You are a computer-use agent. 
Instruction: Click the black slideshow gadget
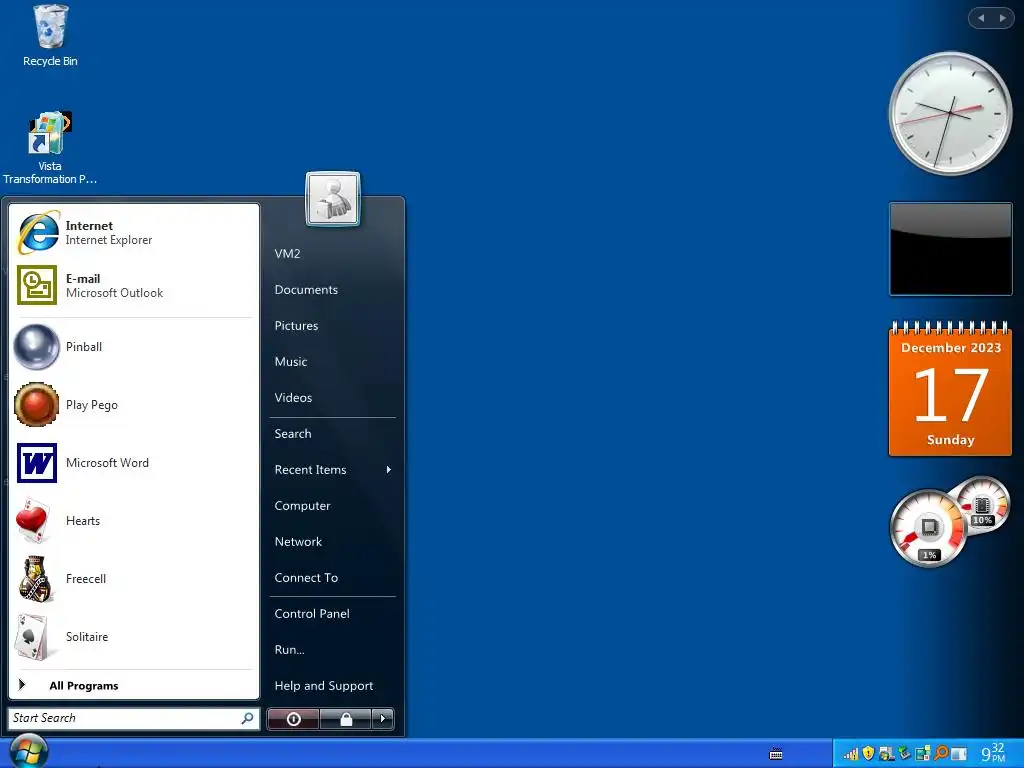tap(950, 249)
